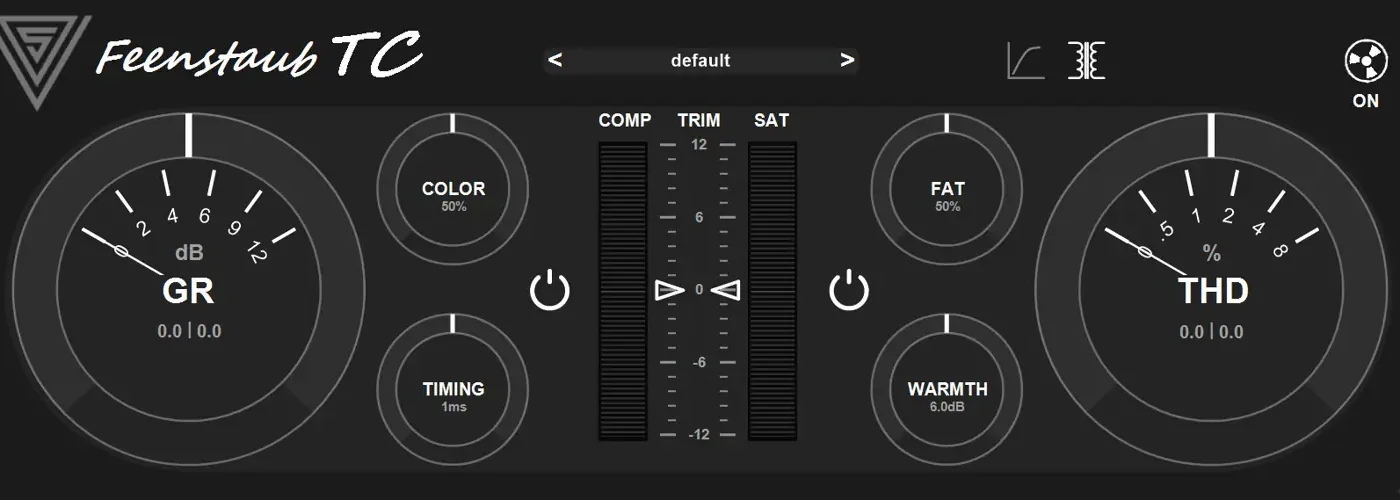Image resolution: width=1400 pixels, height=500 pixels.
Task: Select the next preset arrow
Action: [x=847, y=61]
